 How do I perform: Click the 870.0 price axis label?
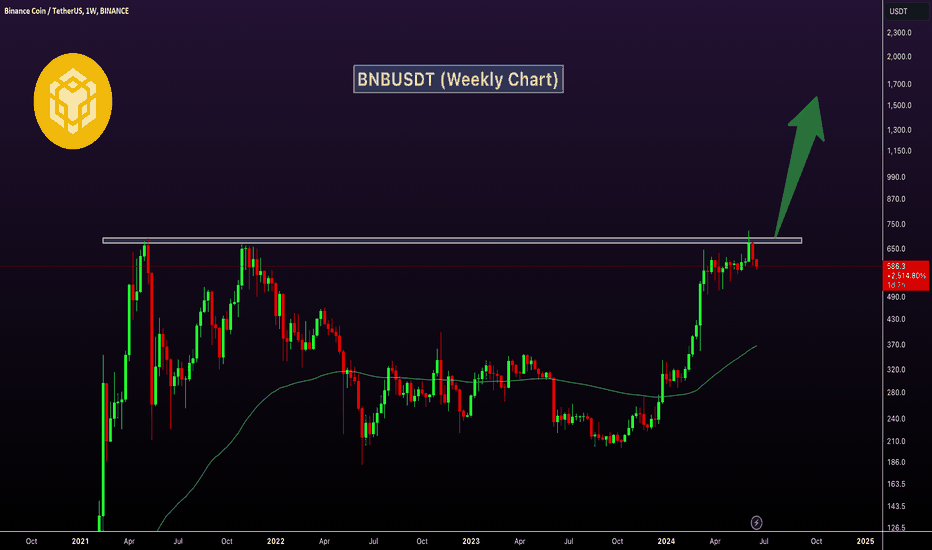coord(896,199)
